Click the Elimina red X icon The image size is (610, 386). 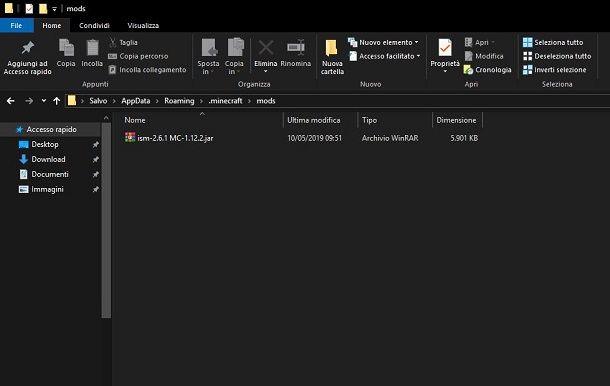point(266,48)
